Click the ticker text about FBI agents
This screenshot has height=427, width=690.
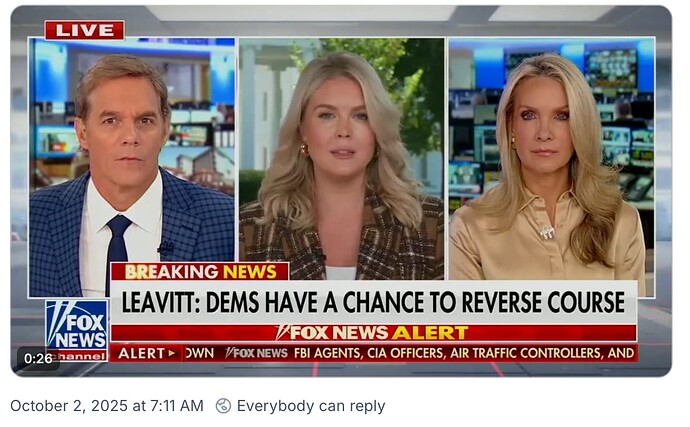coord(464,353)
